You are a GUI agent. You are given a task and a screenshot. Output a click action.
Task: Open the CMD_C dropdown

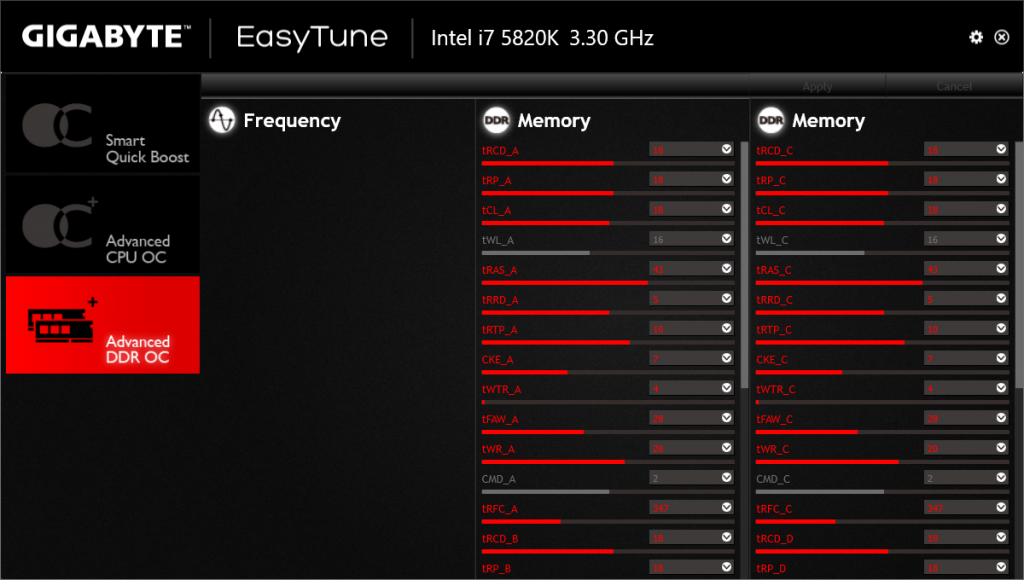click(x=1001, y=477)
